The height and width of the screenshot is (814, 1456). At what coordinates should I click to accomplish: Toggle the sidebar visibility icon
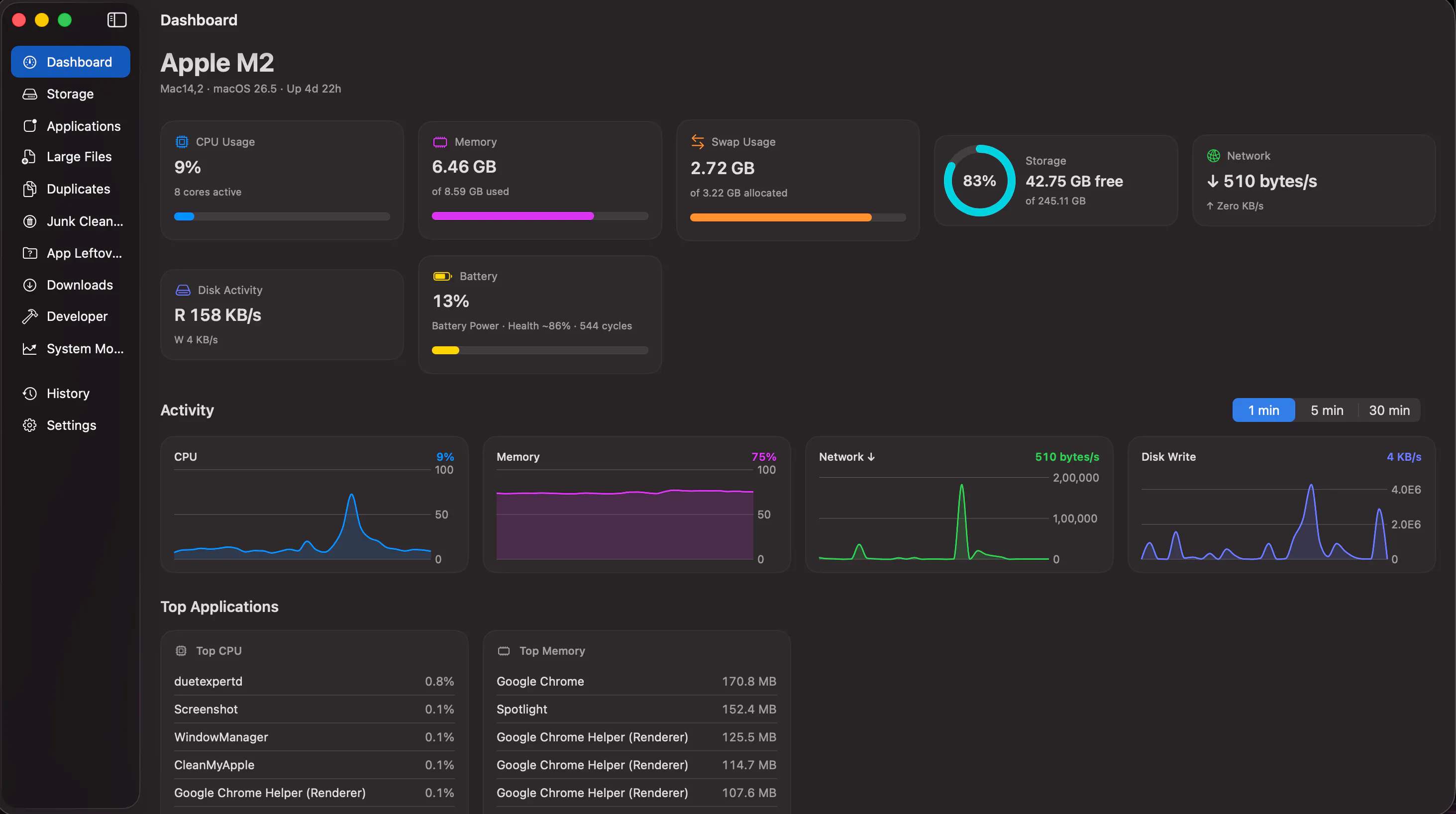(x=116, y=20)
